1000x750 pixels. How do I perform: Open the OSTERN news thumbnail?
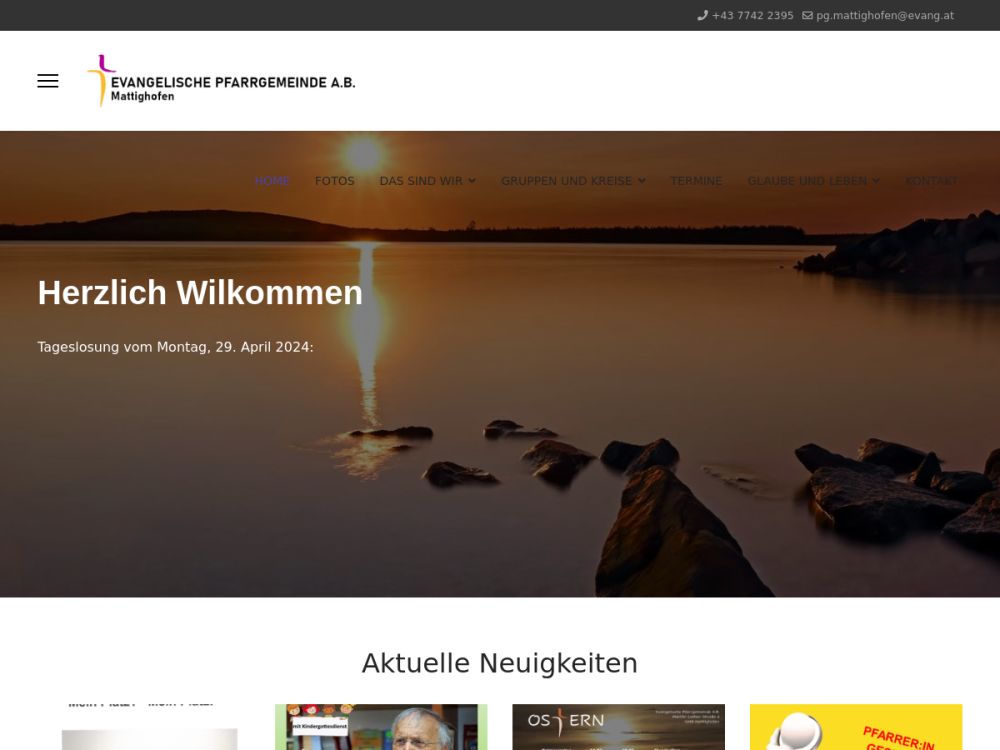click(x=618, y=727)
